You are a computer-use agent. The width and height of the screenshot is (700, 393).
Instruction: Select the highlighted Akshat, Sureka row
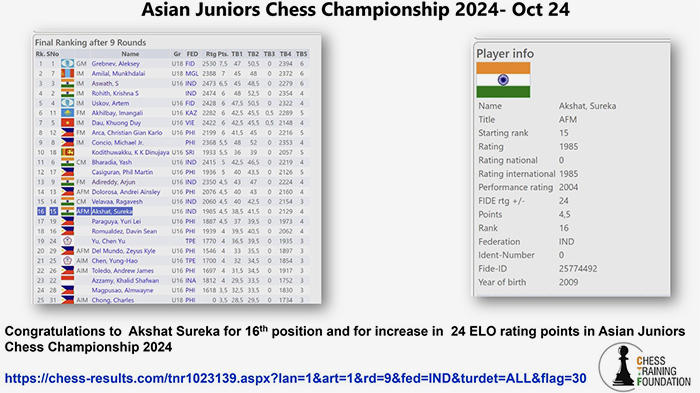click(172, 212)
